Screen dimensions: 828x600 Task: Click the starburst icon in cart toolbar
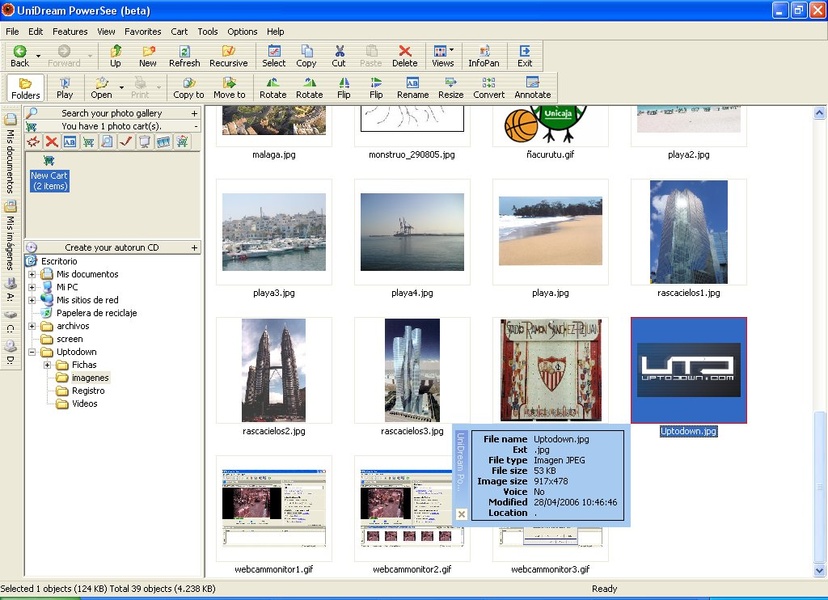33,141
